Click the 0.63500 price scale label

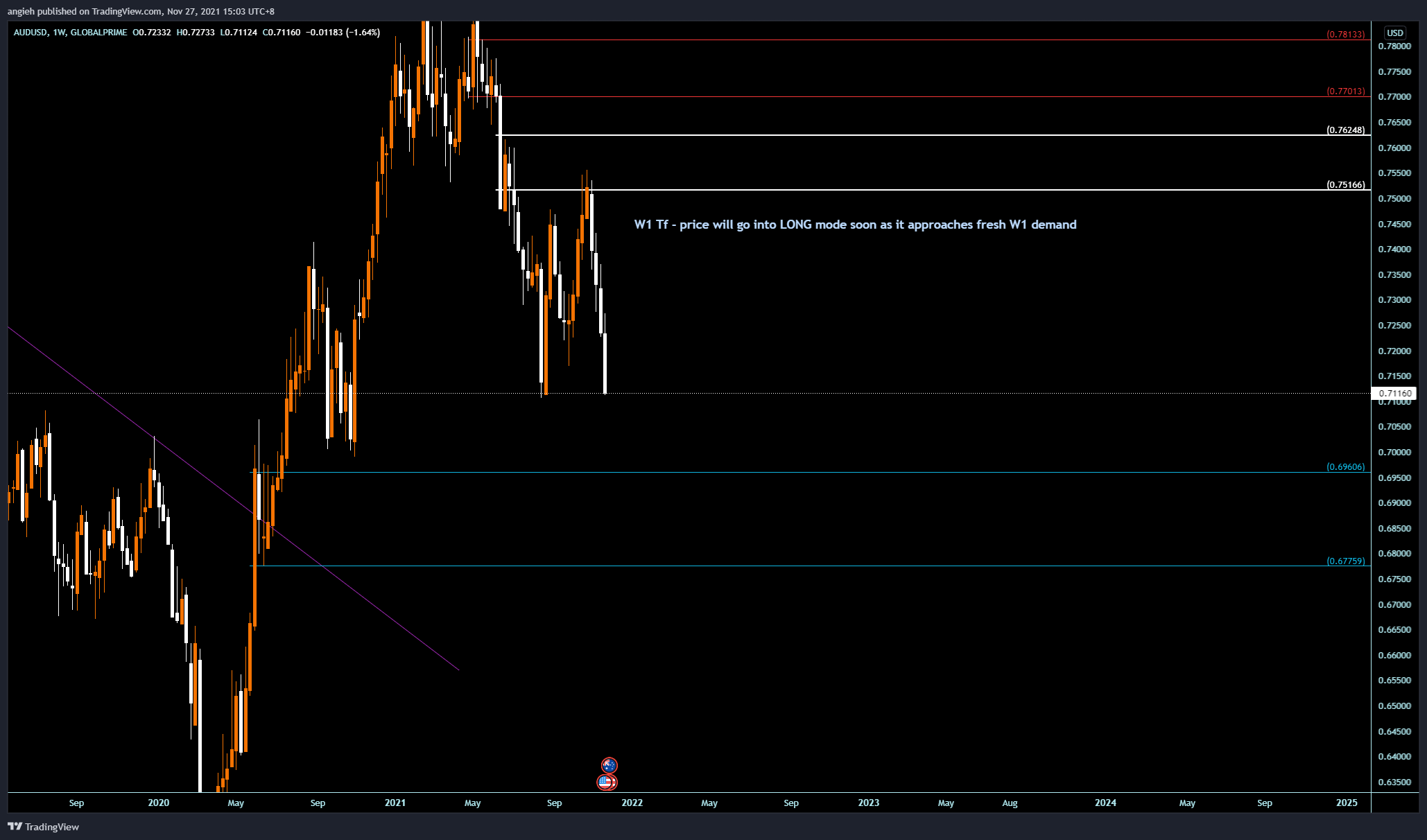tap(1394, 782)
